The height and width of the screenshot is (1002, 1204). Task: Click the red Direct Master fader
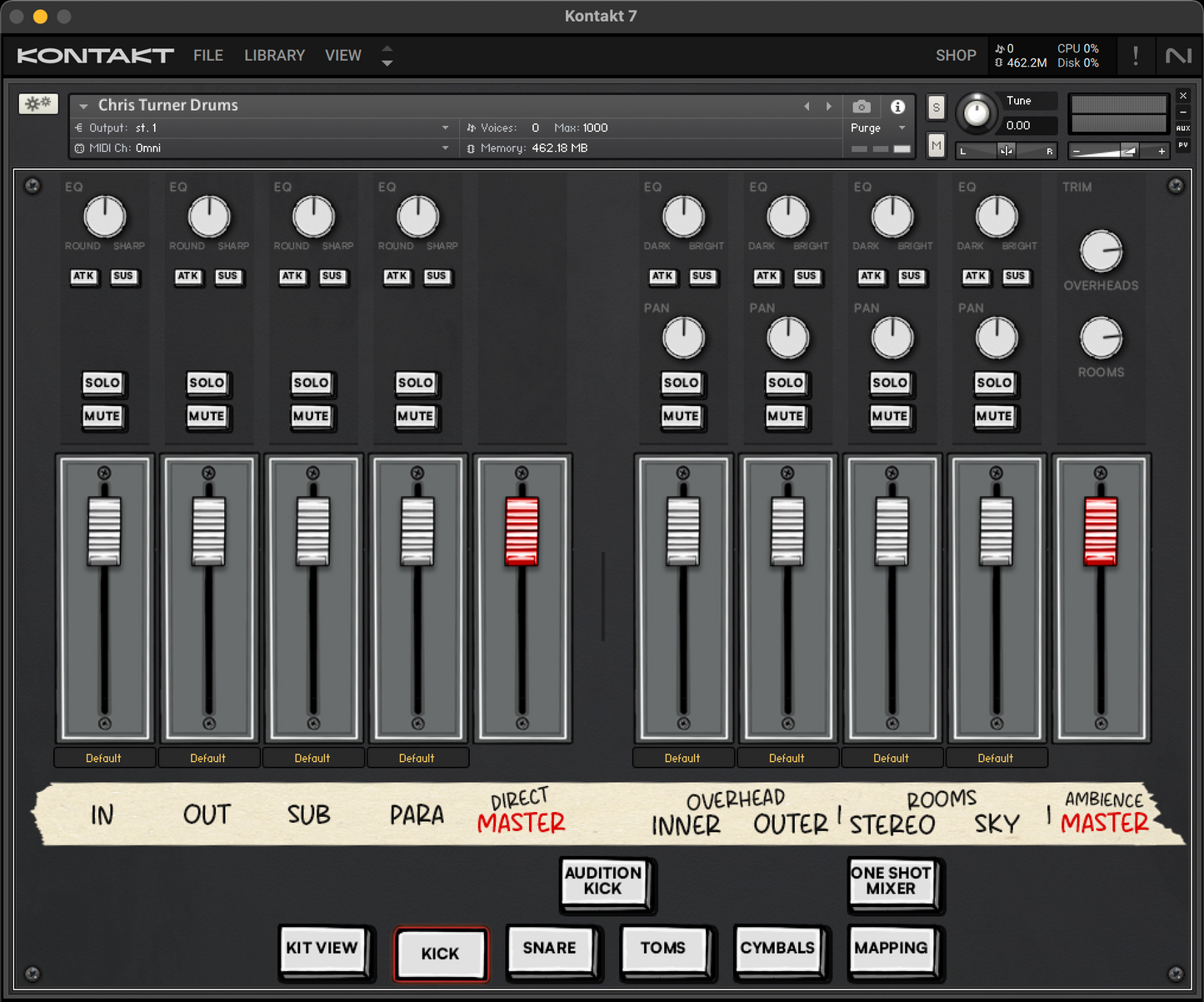pos(522,531)
